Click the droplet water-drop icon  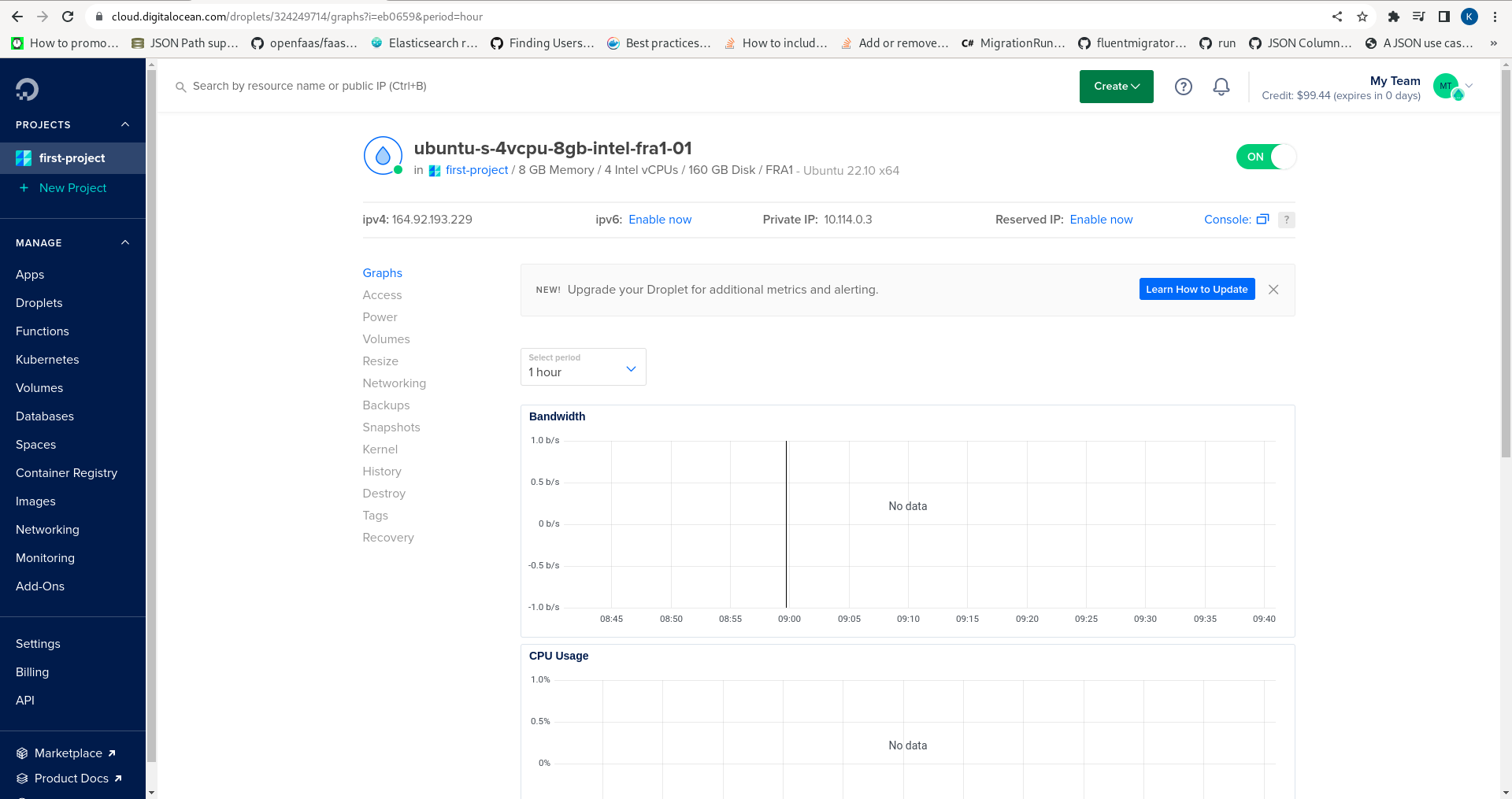point(383,156)
